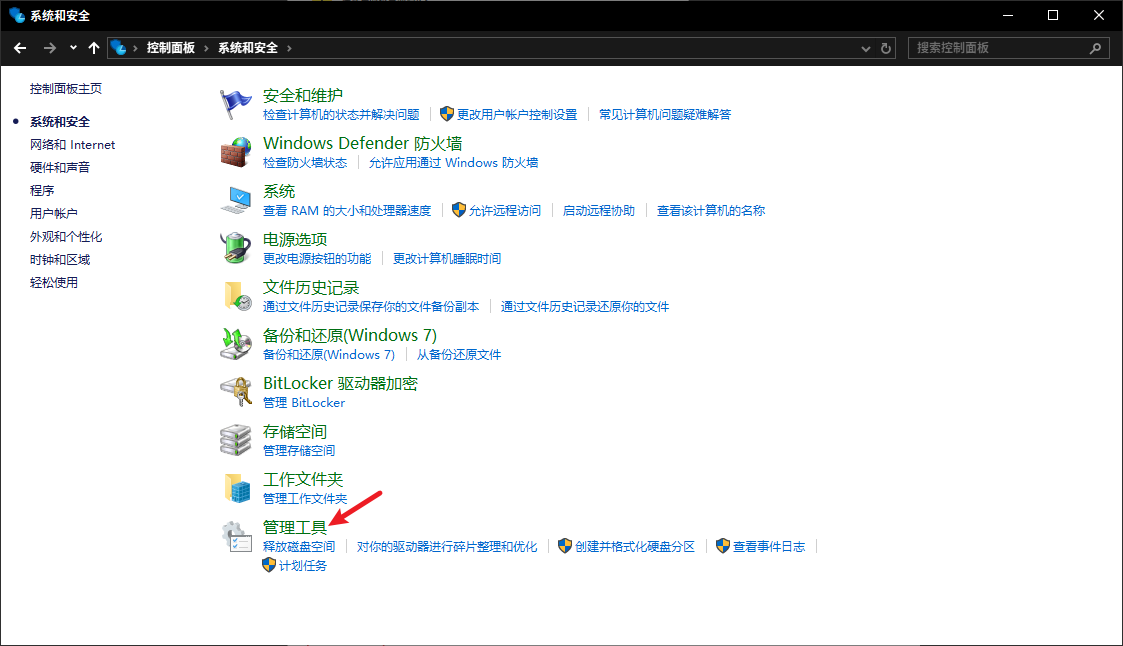This screenshot has width=1123, height=646.
Task: Open 备份和还原(Windows 7) heading
Action: coord(350,335)
